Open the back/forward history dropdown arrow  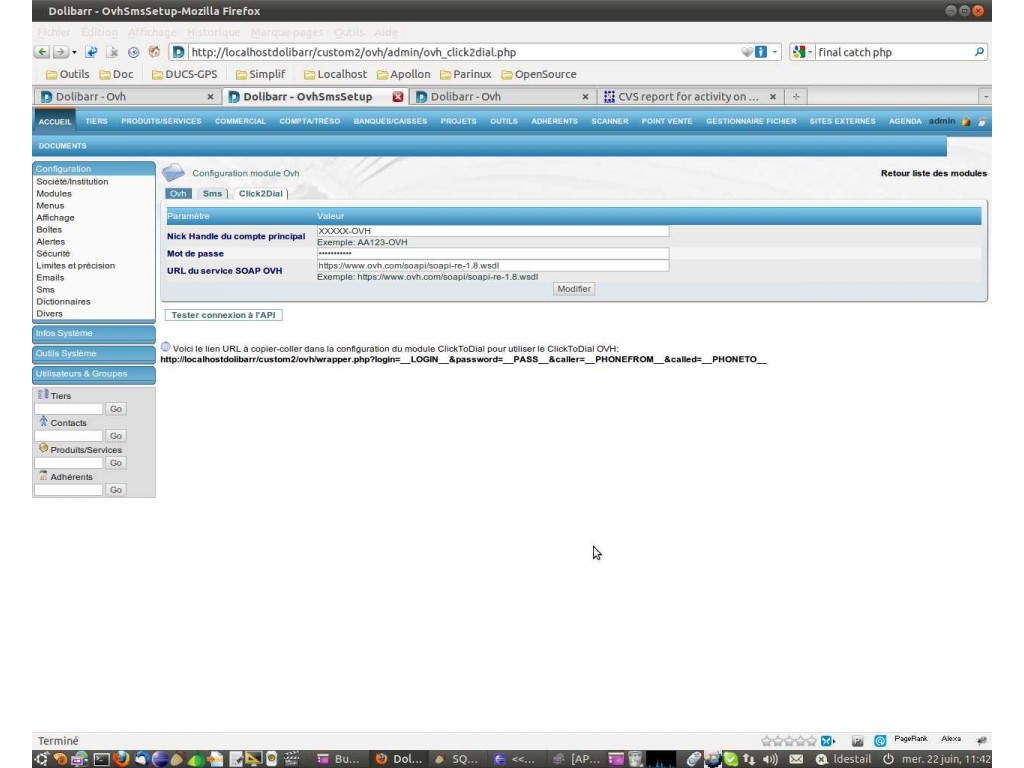click(74, 52)
